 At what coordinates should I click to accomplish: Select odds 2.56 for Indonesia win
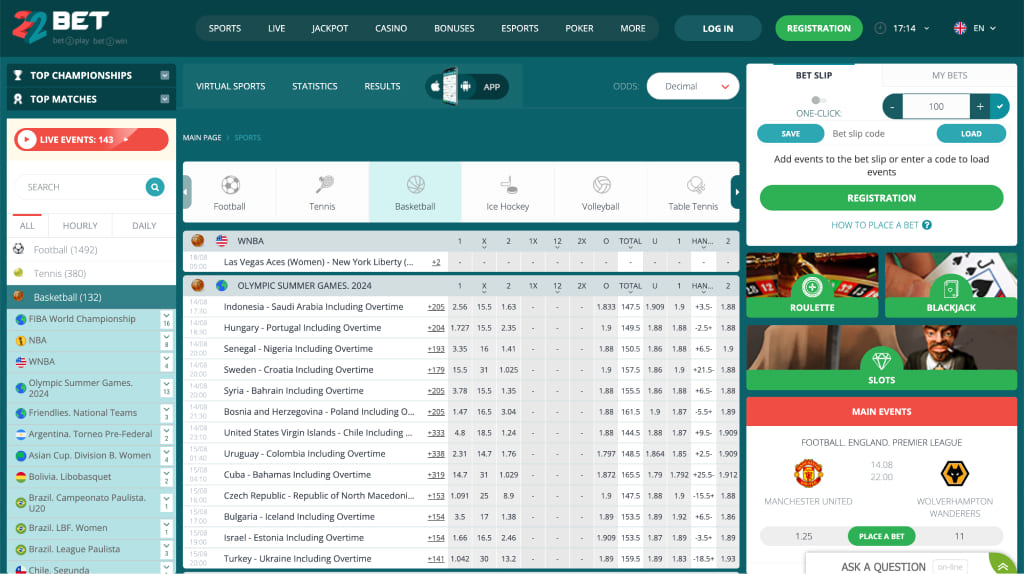(460, 307)
